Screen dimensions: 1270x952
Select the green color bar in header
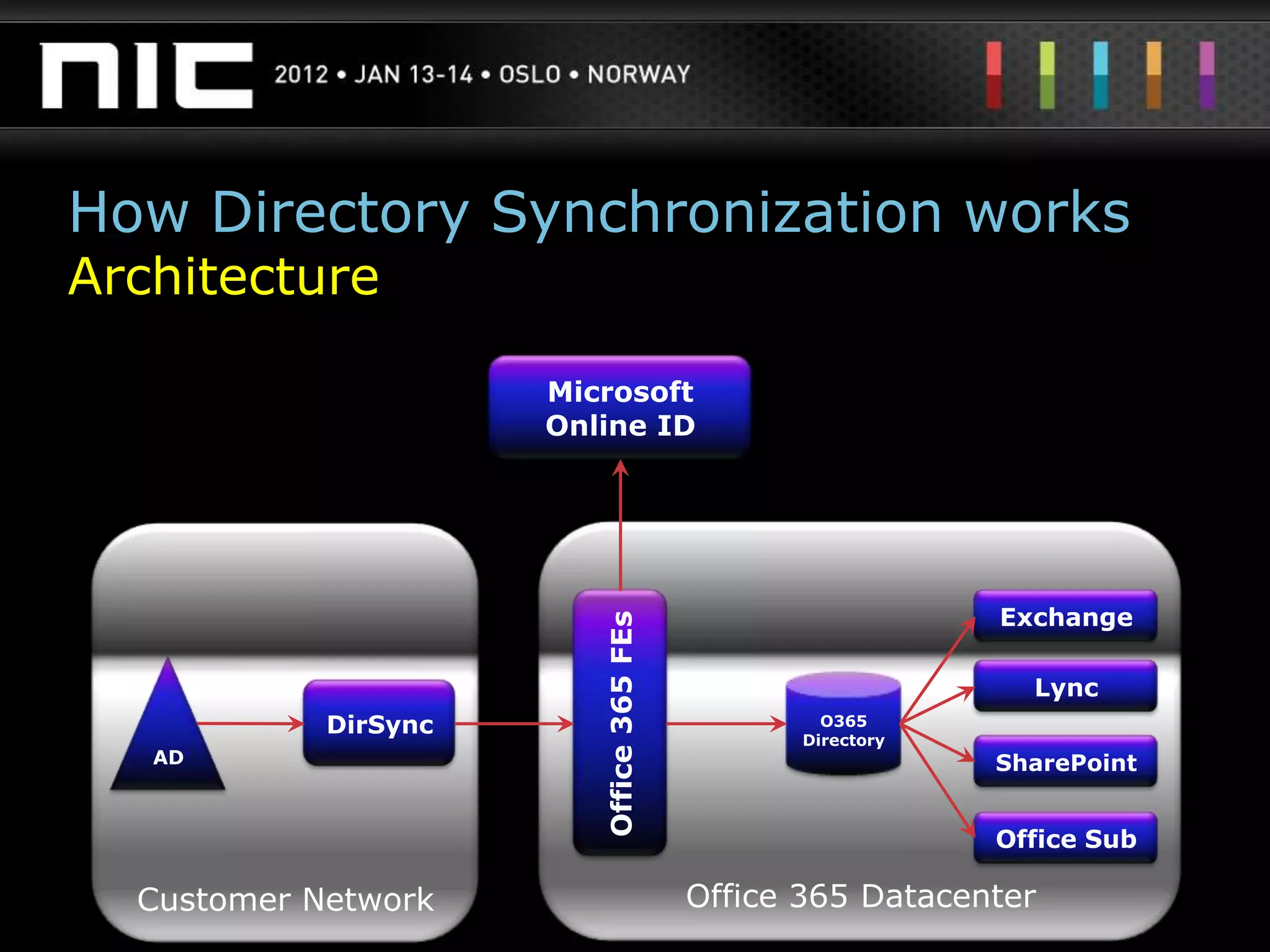click(1047, 75)
